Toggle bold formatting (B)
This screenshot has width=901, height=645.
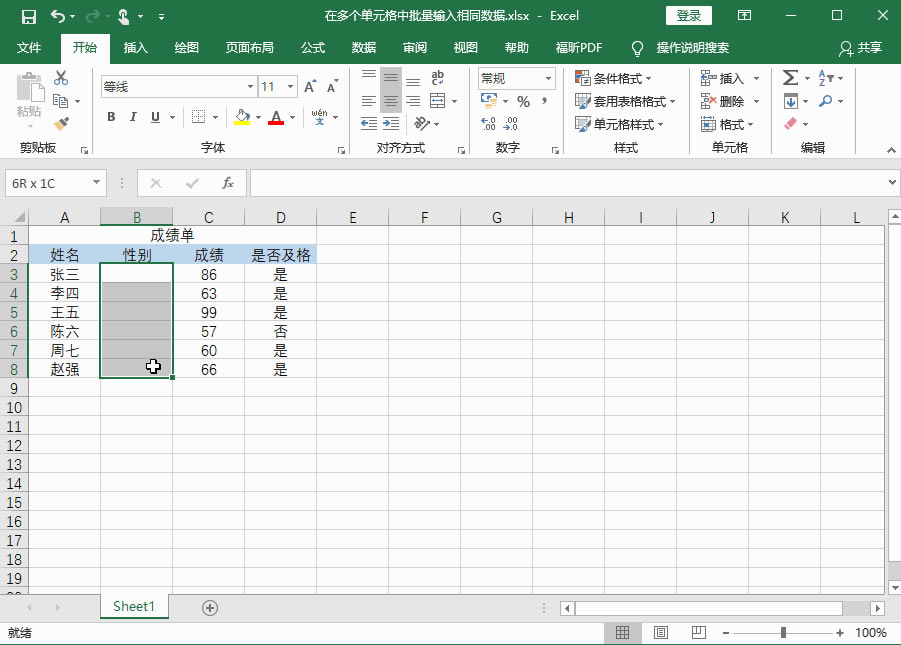click(x=111, y=117)
